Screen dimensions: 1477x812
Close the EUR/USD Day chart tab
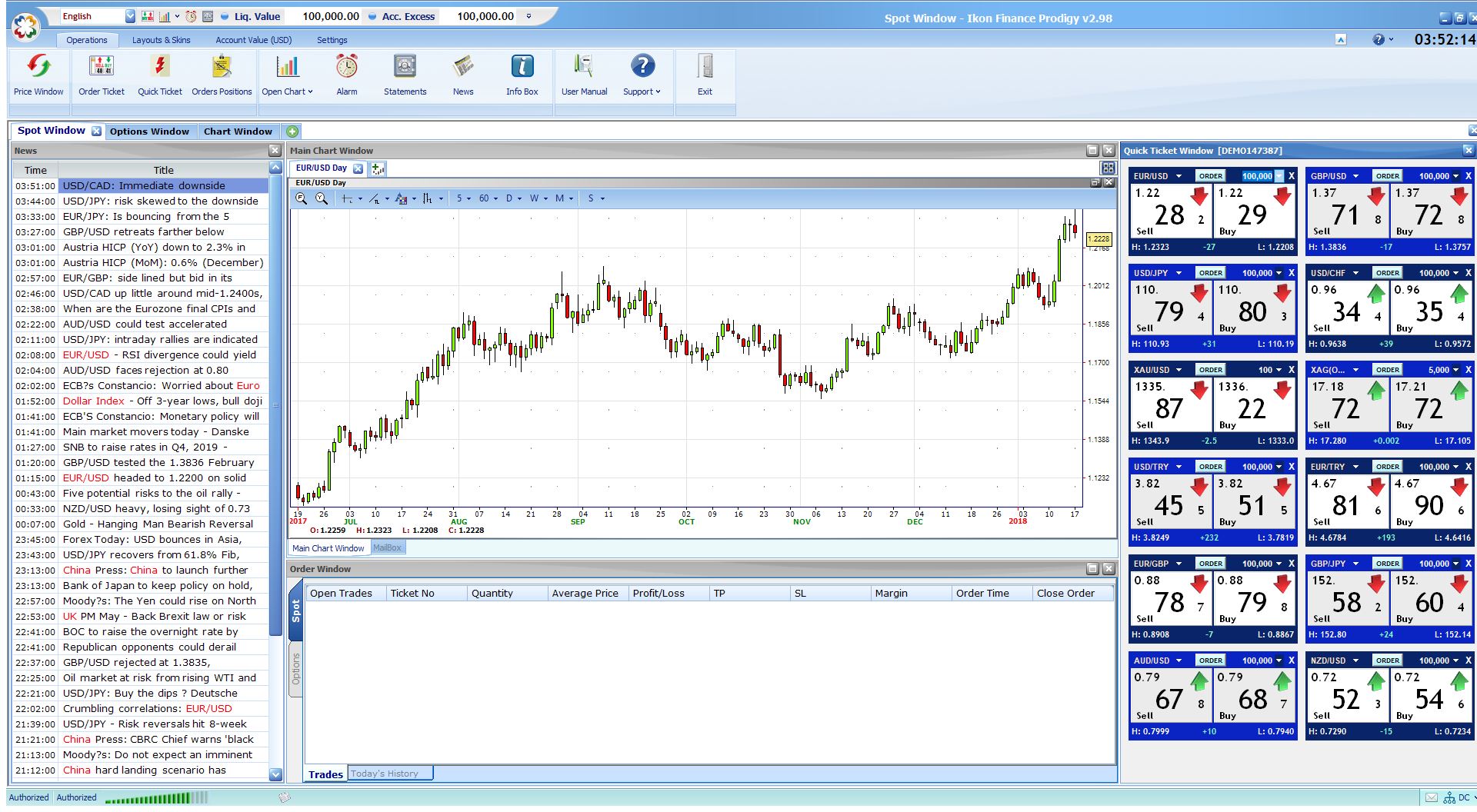pyautogui.click(x=358, y=168)
